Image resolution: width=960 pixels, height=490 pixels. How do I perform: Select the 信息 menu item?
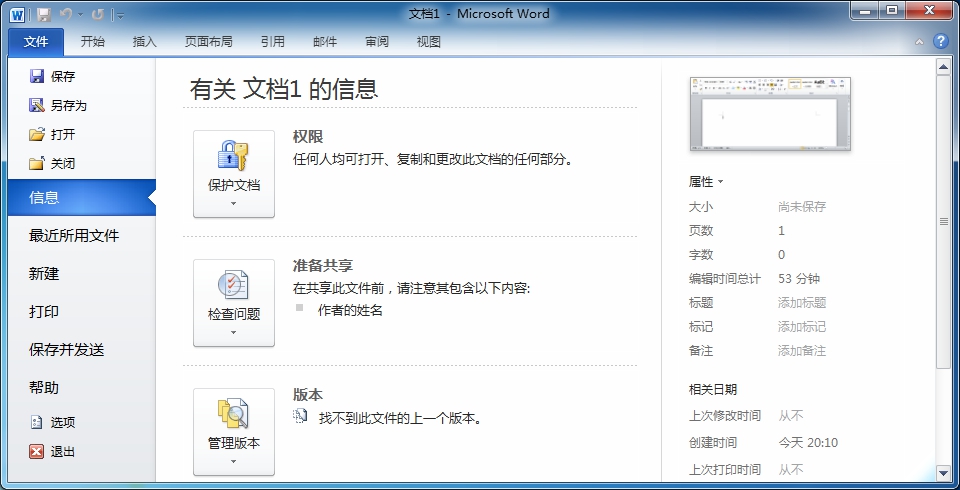(x=82, y=197)
